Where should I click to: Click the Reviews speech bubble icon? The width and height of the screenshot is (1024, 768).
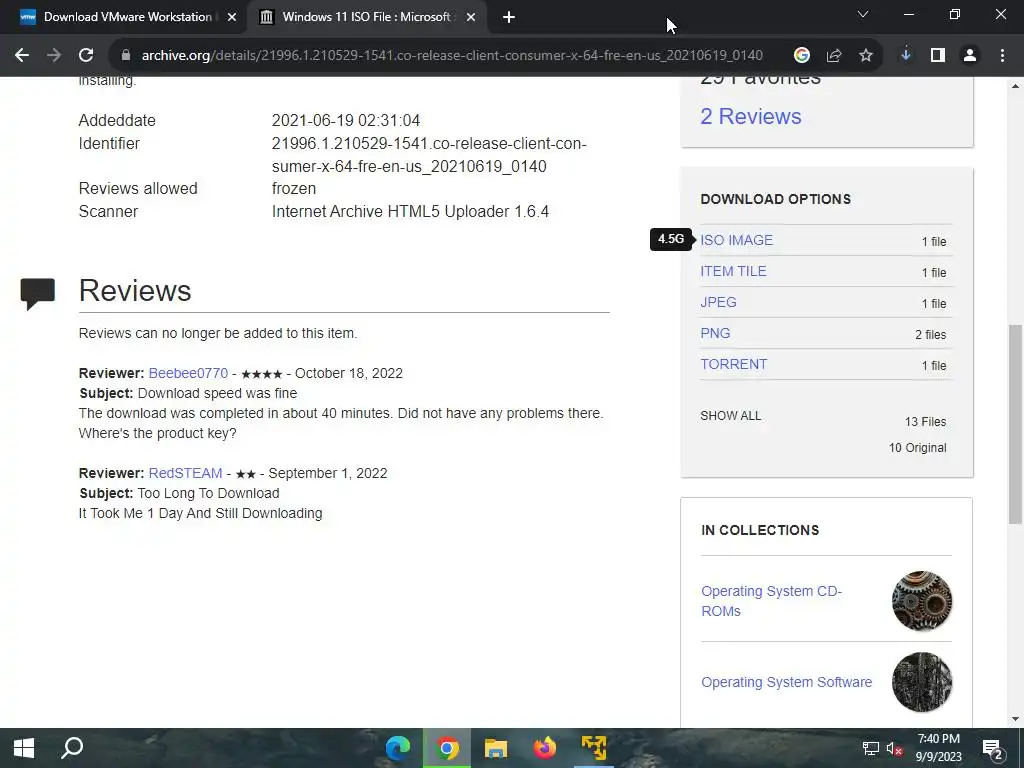[37, 293]
